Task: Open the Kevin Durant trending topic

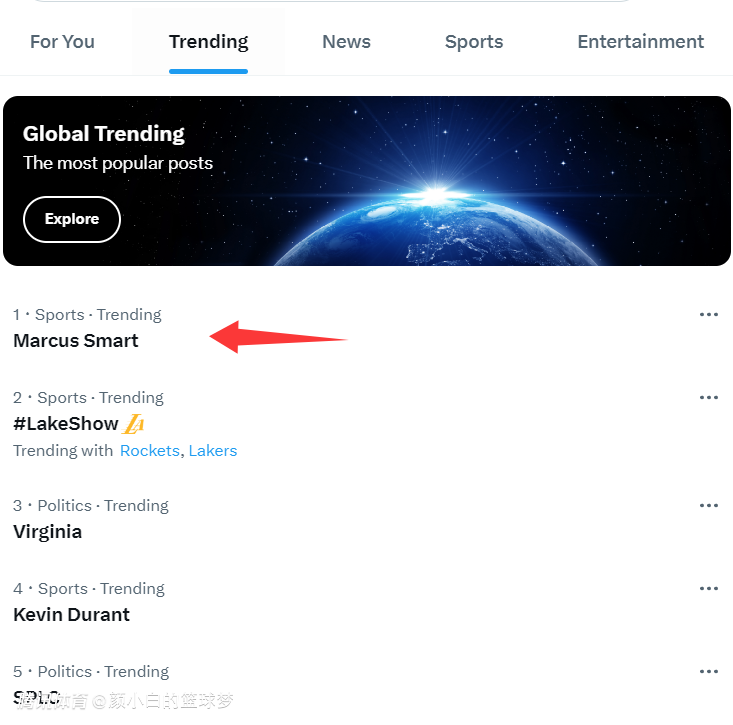Action: 72,615
